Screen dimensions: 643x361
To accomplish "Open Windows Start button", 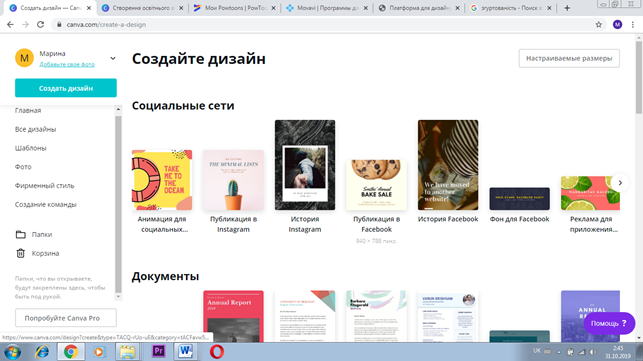I will pyautogui.click(x=12, y=352).
